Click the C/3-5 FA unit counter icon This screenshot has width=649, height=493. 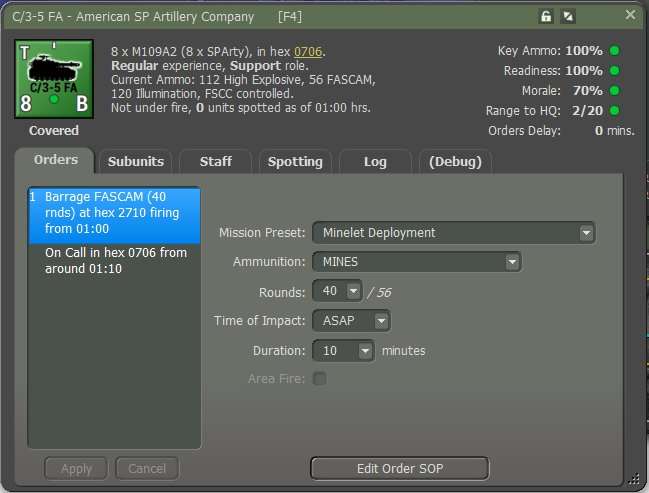(54, 81)
